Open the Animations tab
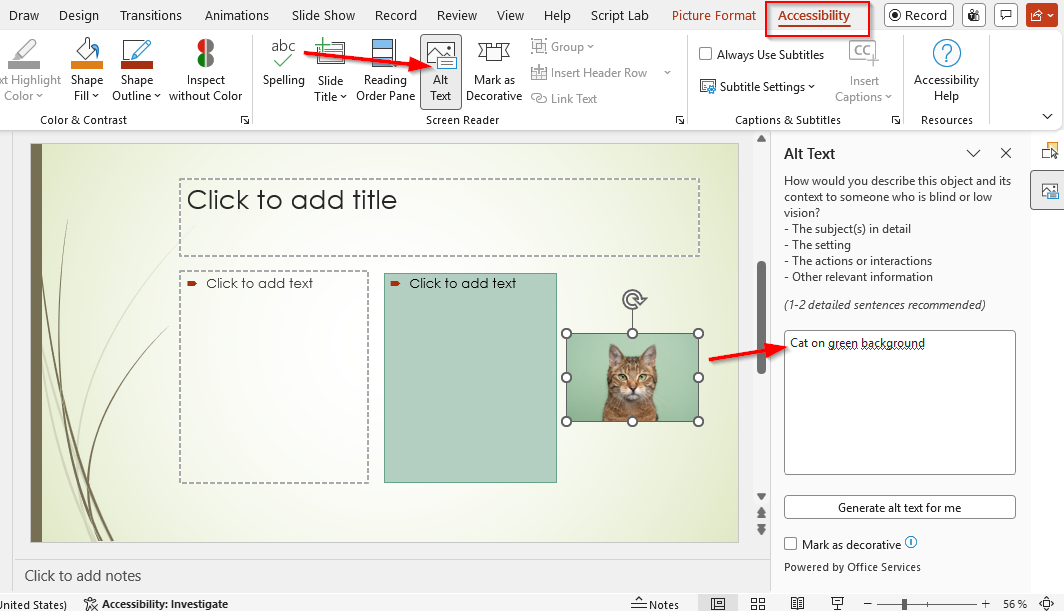 237,15
